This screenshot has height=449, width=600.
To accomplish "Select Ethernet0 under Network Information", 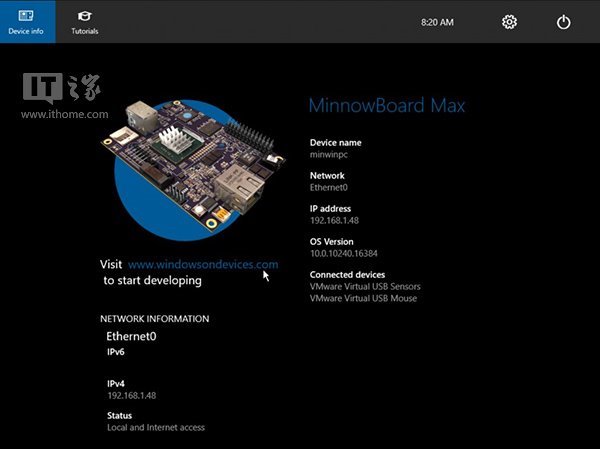I will pyautogui.click(x=131, y=336).
